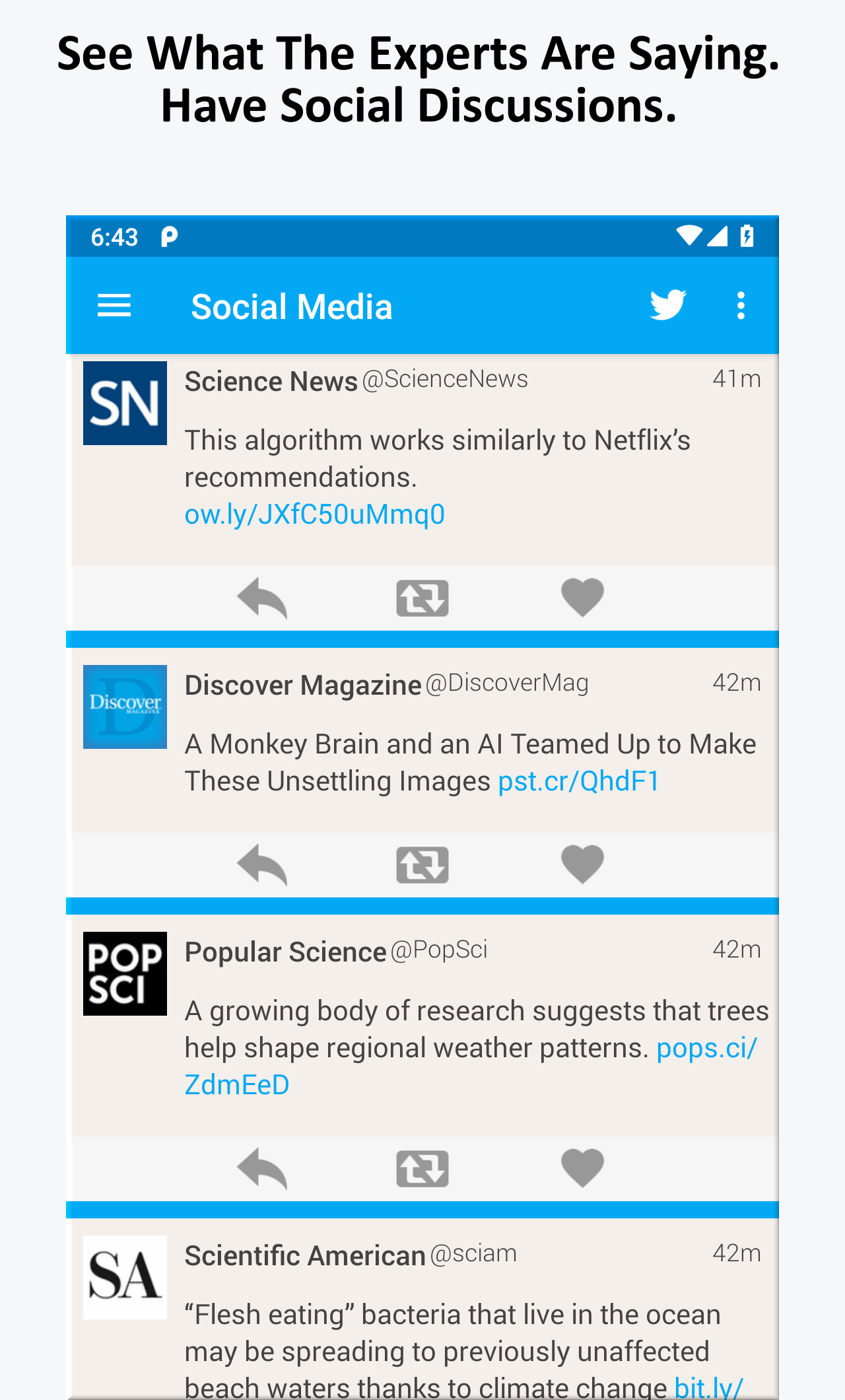Open the ow.ly/JXfC50uMmq0 link
Screen dimensions: 845x1400
pos(315,514)
